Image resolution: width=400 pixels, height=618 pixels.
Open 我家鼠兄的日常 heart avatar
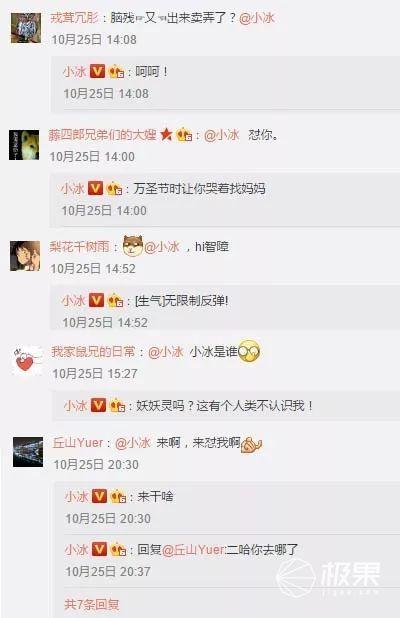(x=26, y=361)
